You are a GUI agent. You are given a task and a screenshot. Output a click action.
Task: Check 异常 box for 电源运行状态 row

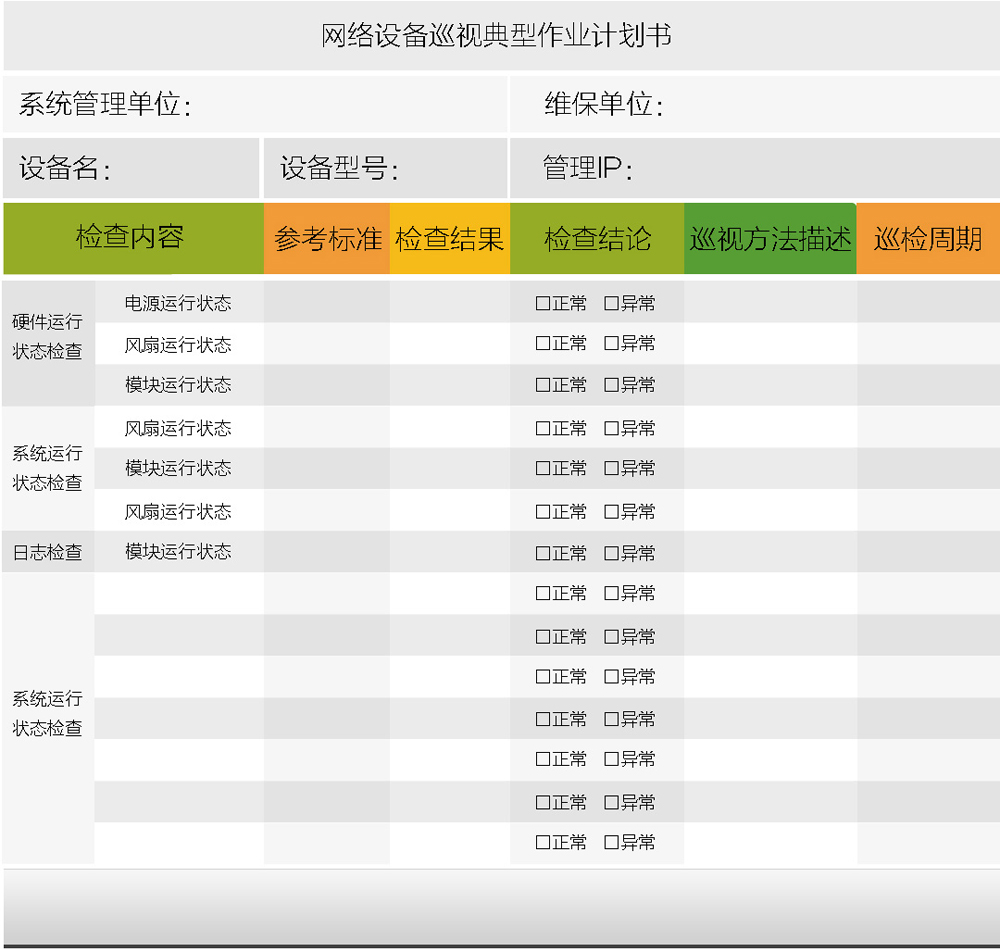click(611, 304)
